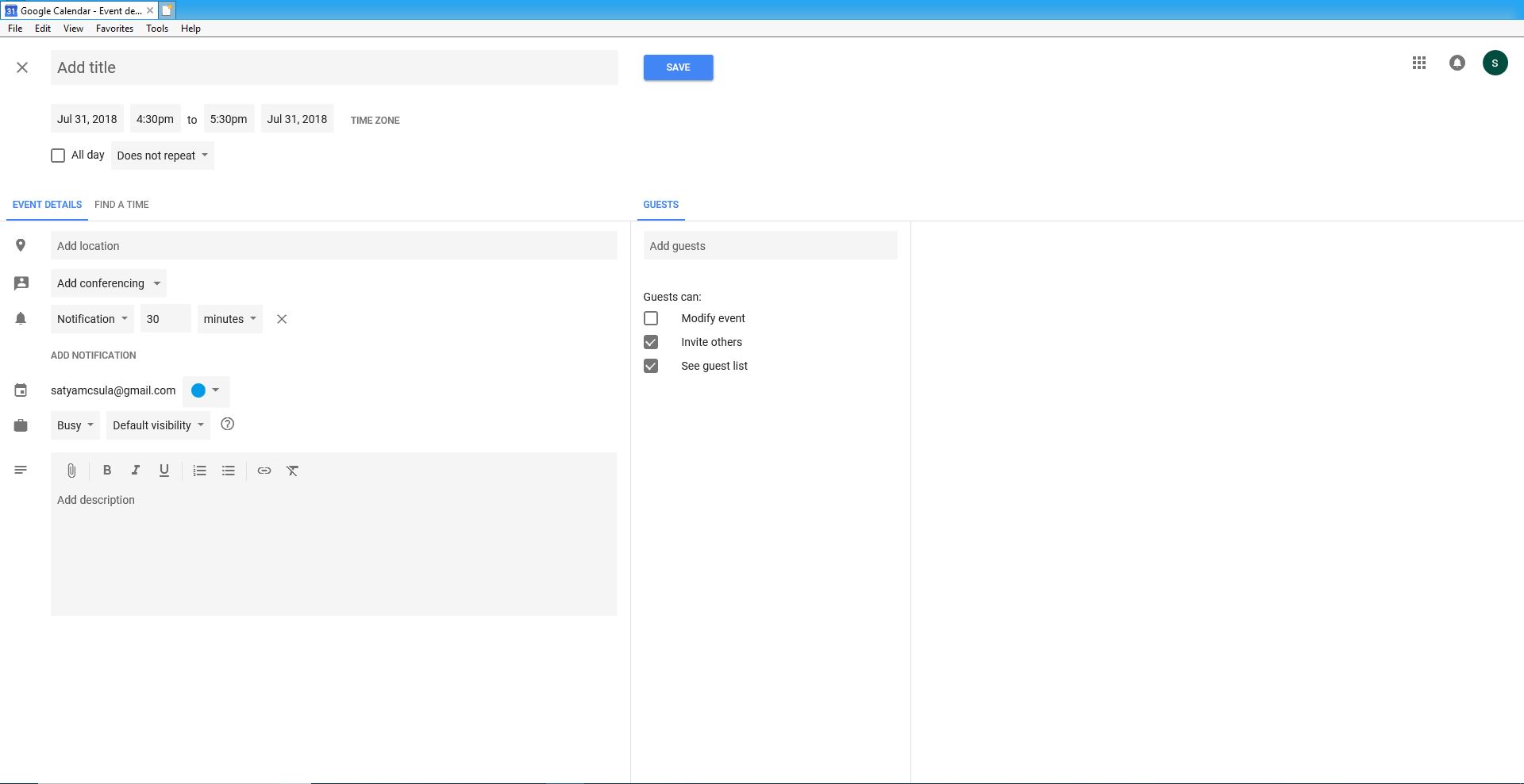1524x784 pixels.
Task: Open the Google apps grid
Action: coord(1419,63)
